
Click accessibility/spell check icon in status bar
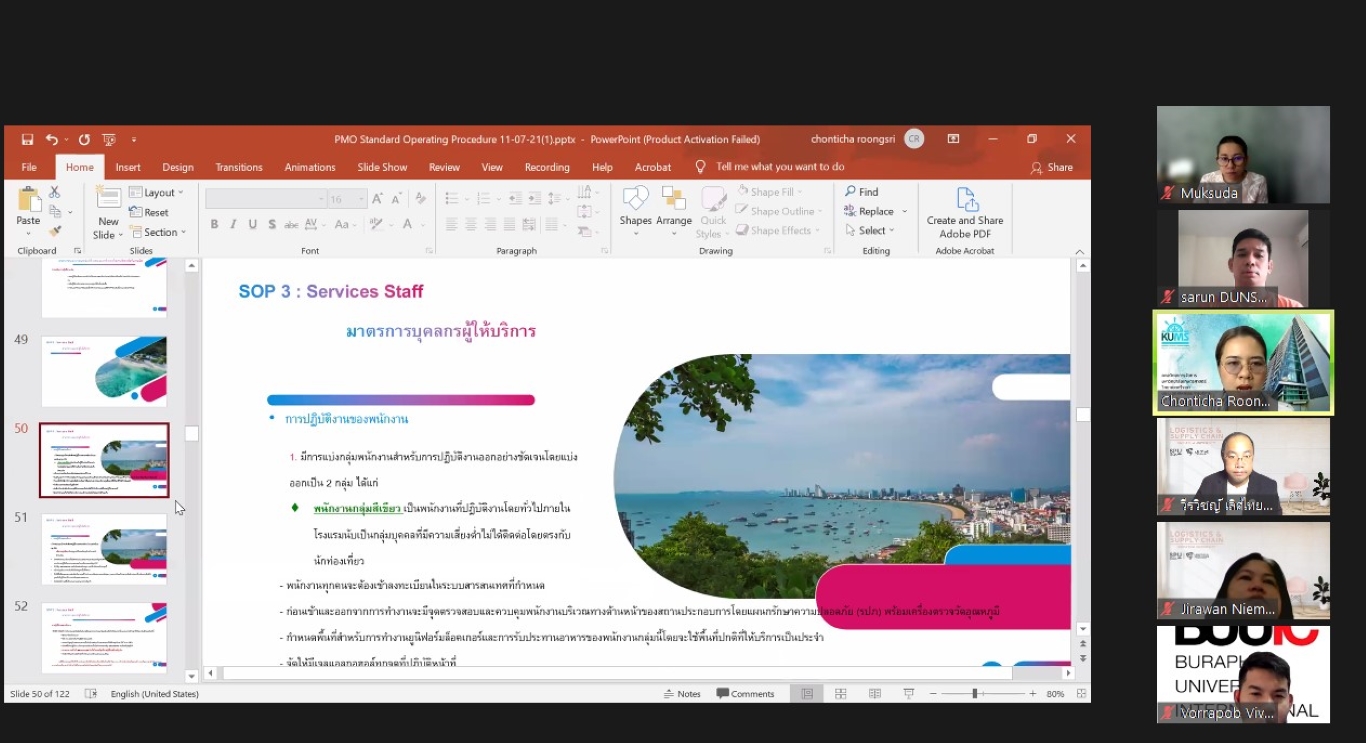point(91,694)
